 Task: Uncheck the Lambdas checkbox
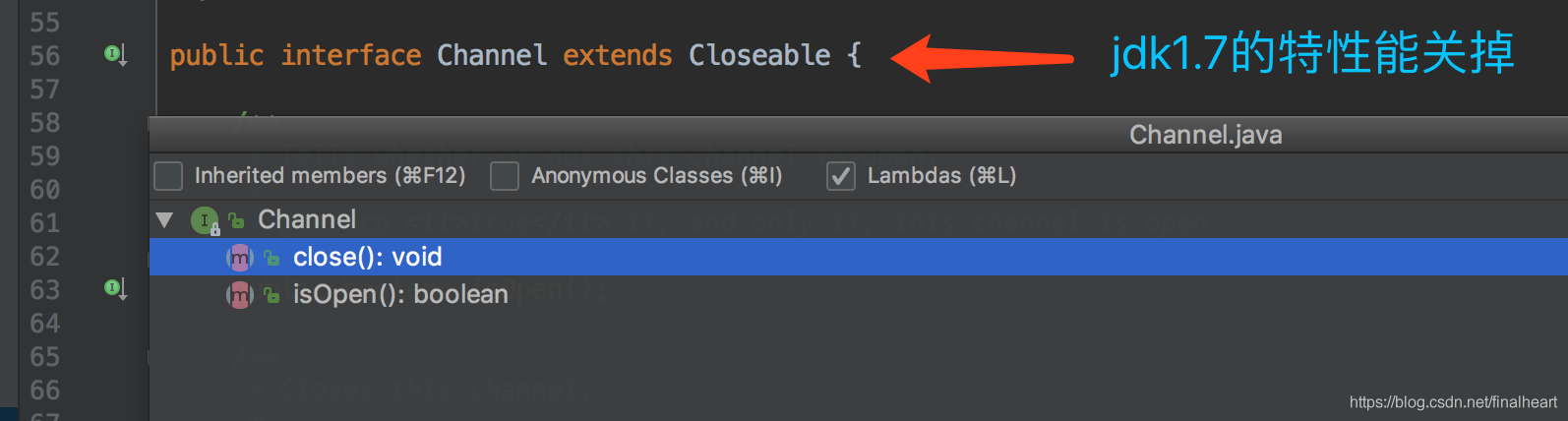click(841, 176)
